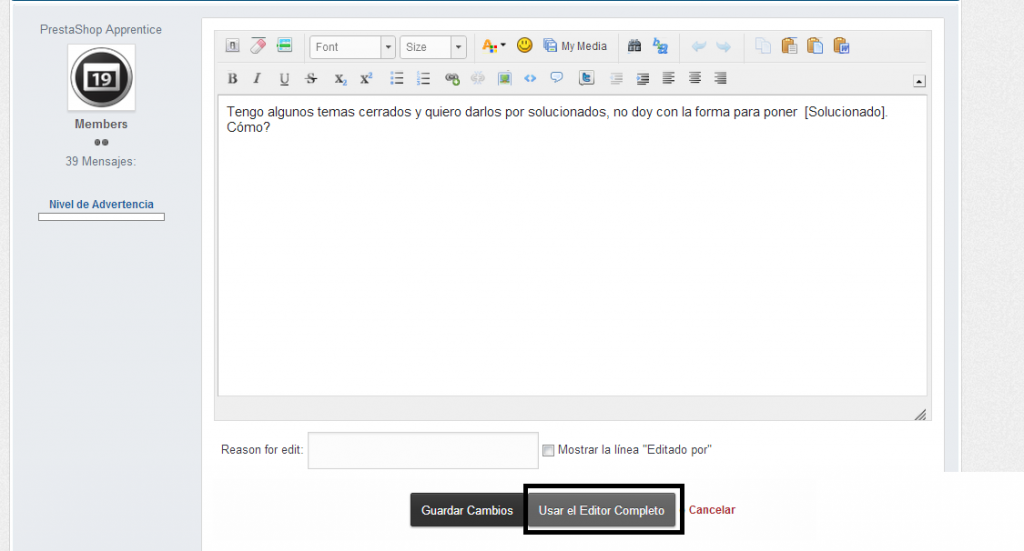Apply italic formatting
Screen dimensions: 1024x551
pos(257,79)
